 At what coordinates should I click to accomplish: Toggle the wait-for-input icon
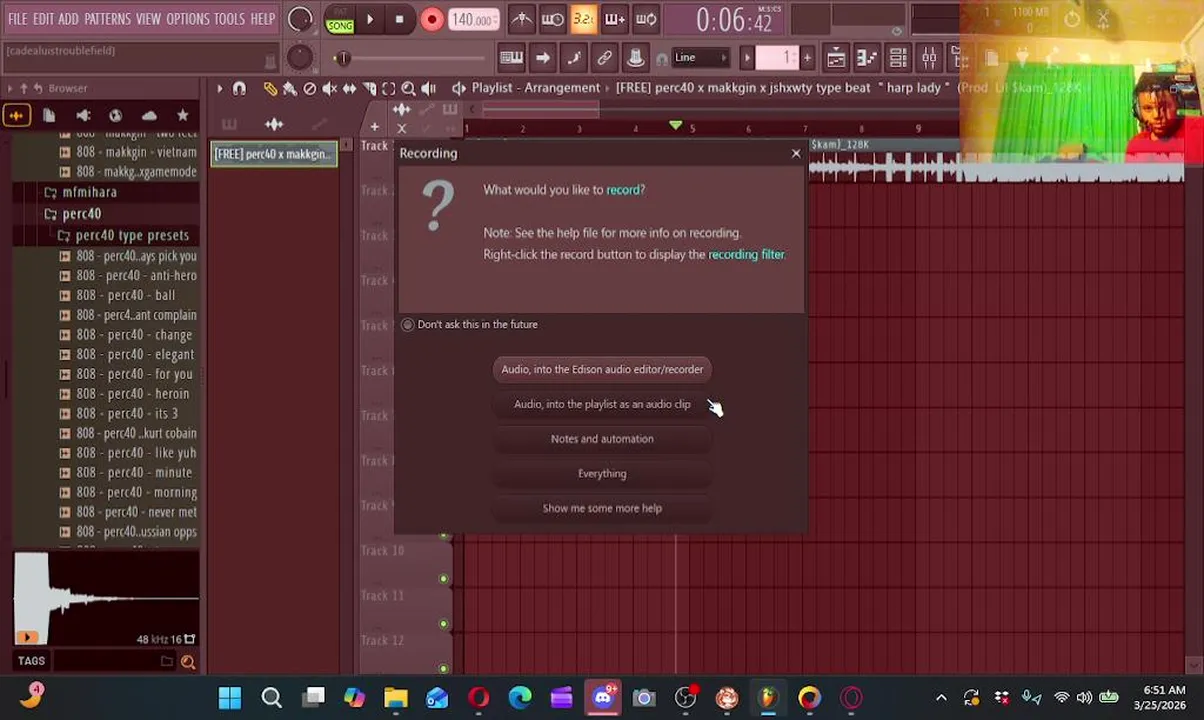552,19
